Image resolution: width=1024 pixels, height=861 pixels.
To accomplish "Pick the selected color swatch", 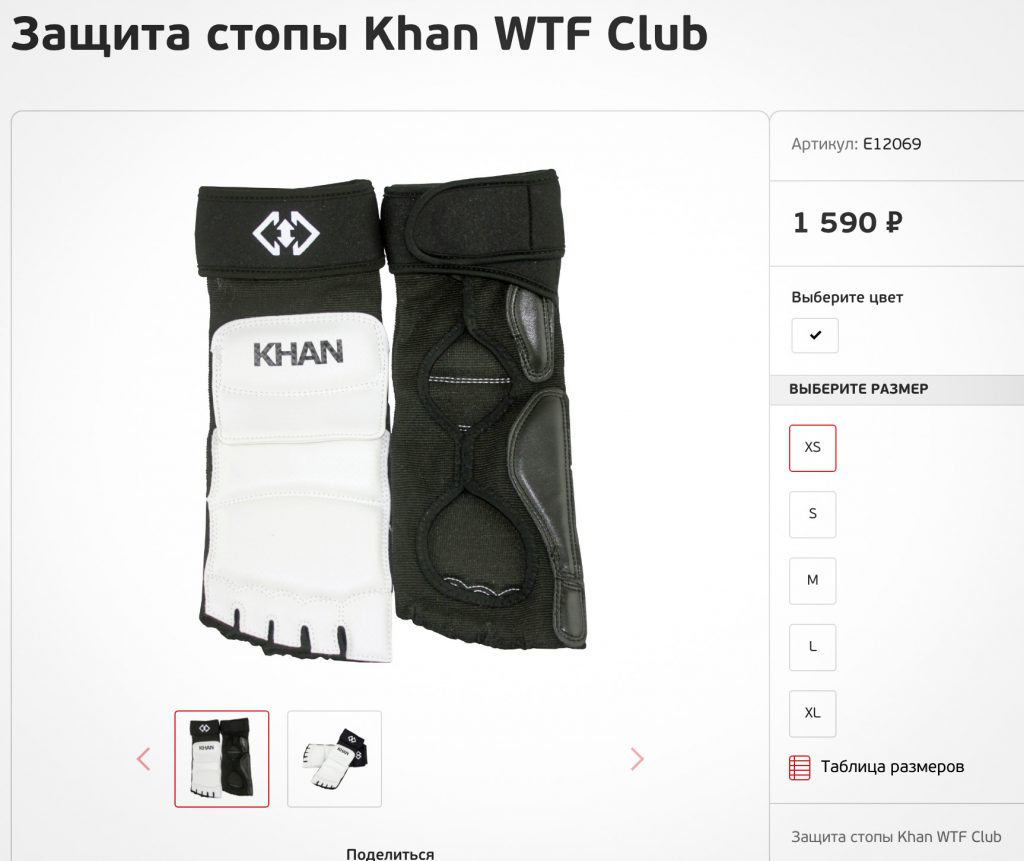I will [x=815, y=335].
